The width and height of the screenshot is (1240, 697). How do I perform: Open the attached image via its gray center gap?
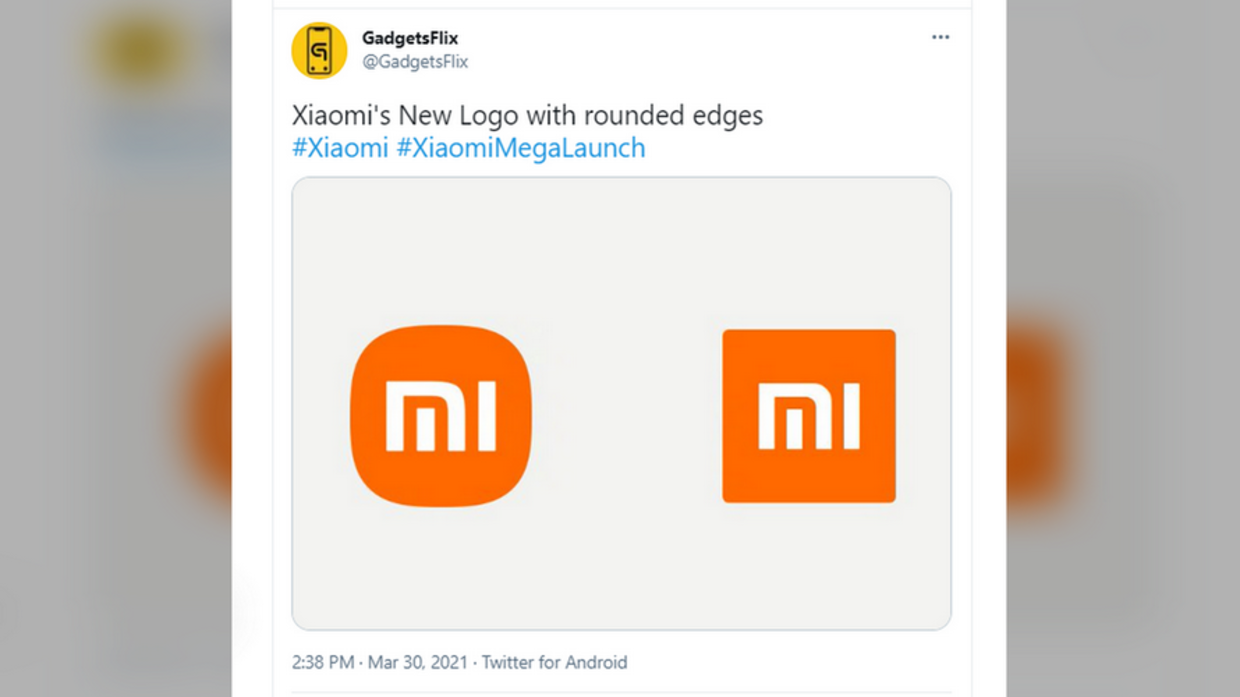(x=625, y=416)
